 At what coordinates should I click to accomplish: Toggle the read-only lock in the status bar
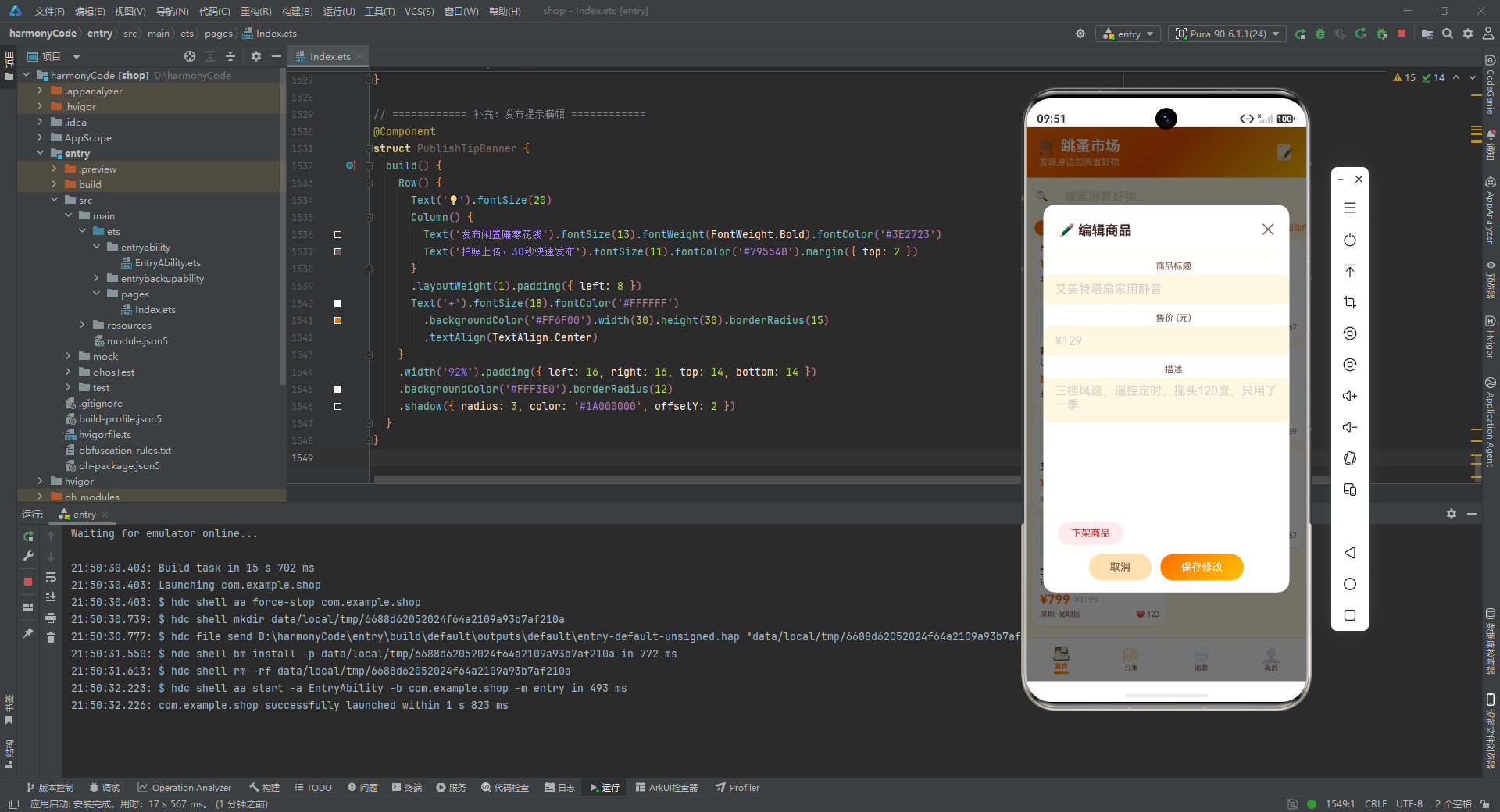click(x=1484, y=803)
